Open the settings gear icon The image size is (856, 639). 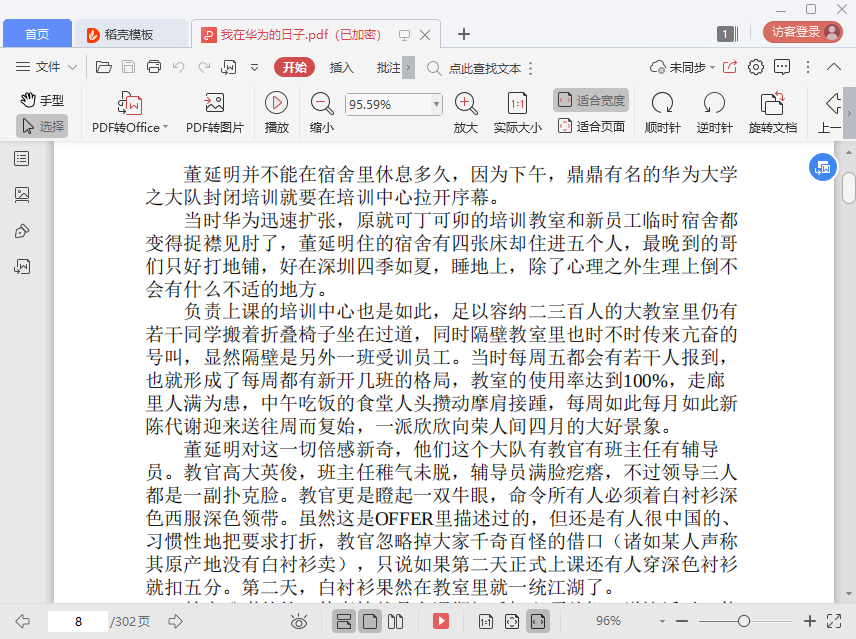756,67
